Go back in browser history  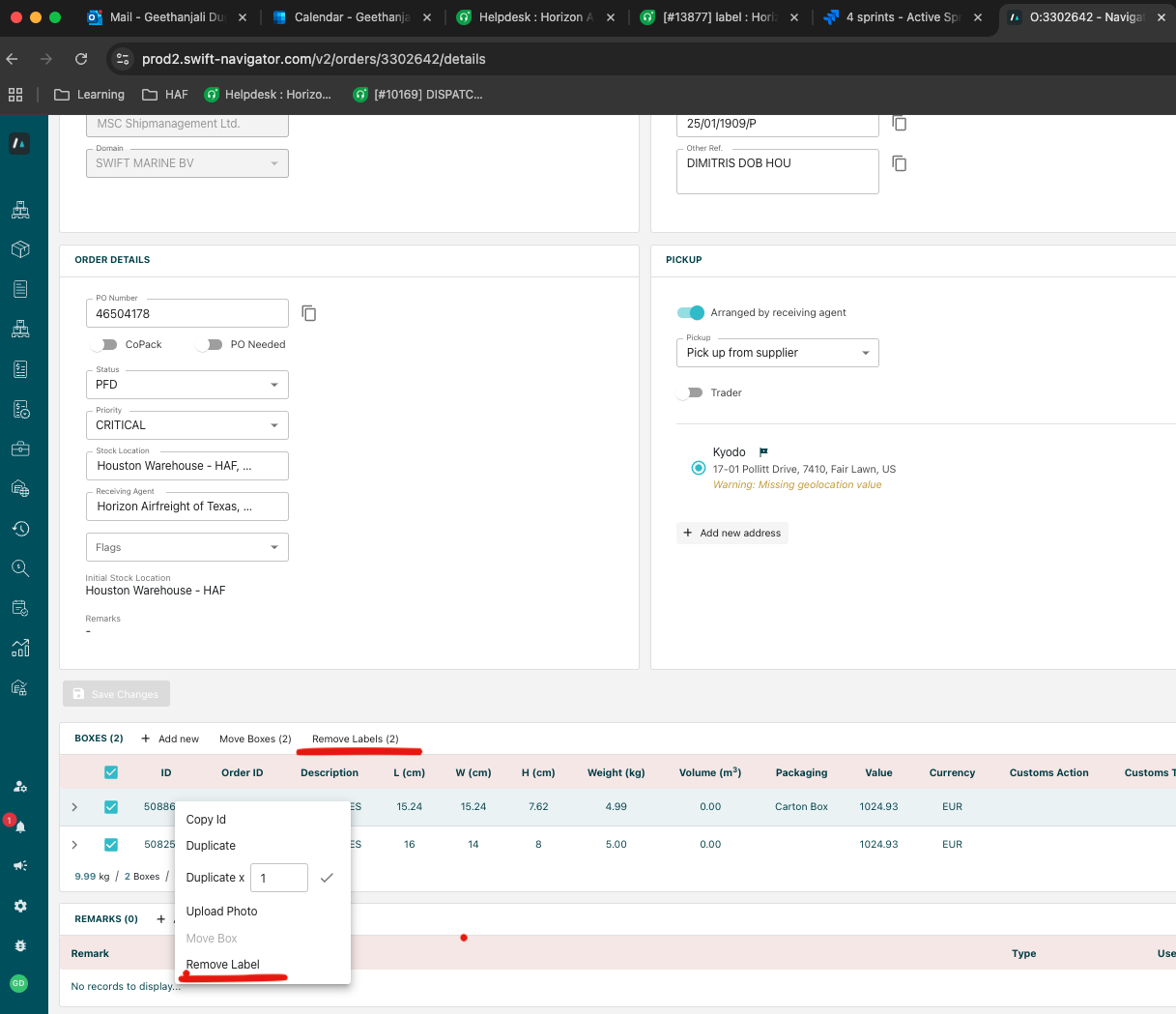click(12, 59)
